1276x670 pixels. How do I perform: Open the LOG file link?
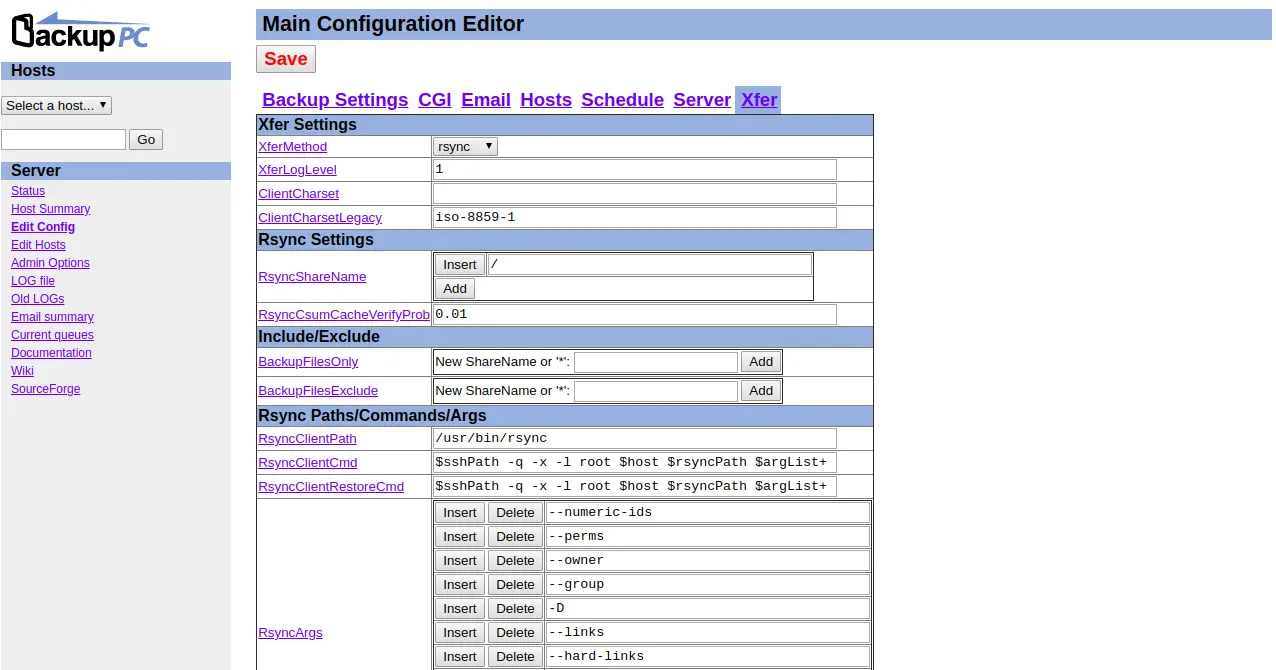pos(33,281)
